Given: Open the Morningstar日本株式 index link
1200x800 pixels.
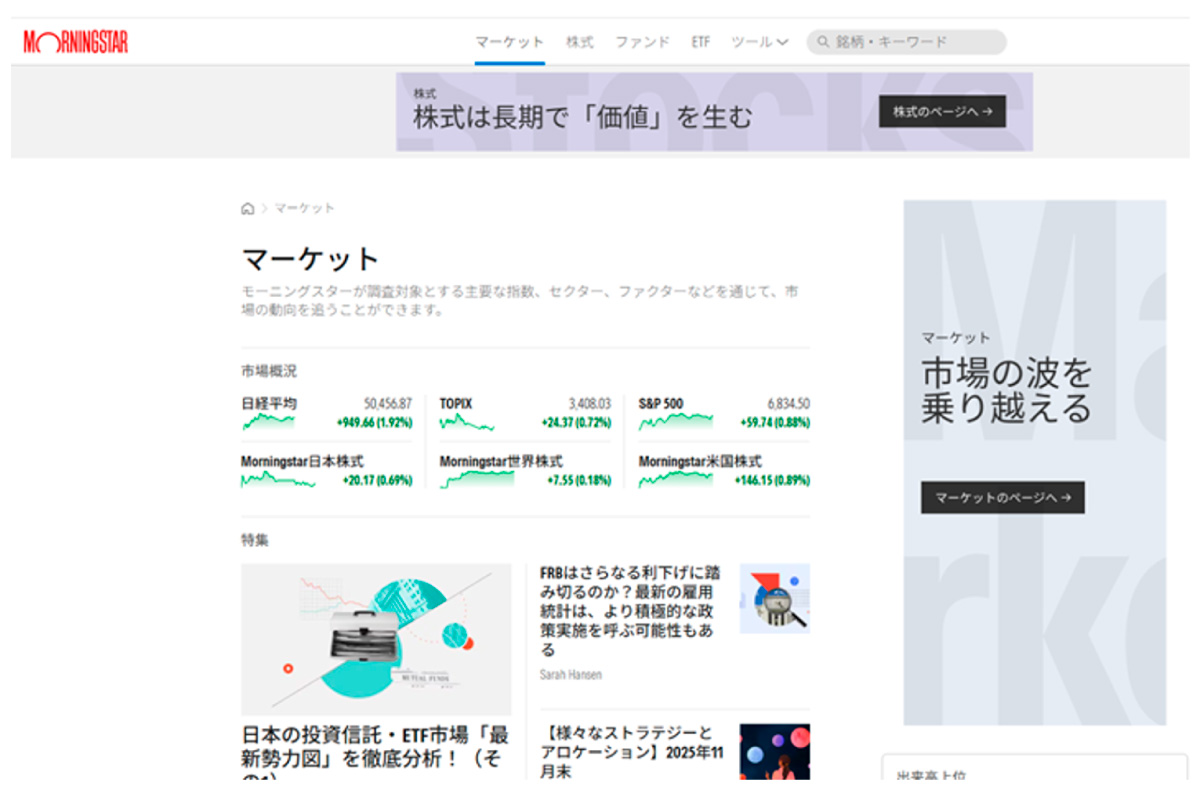Looking at the screenshot, I should click(302, 462).
